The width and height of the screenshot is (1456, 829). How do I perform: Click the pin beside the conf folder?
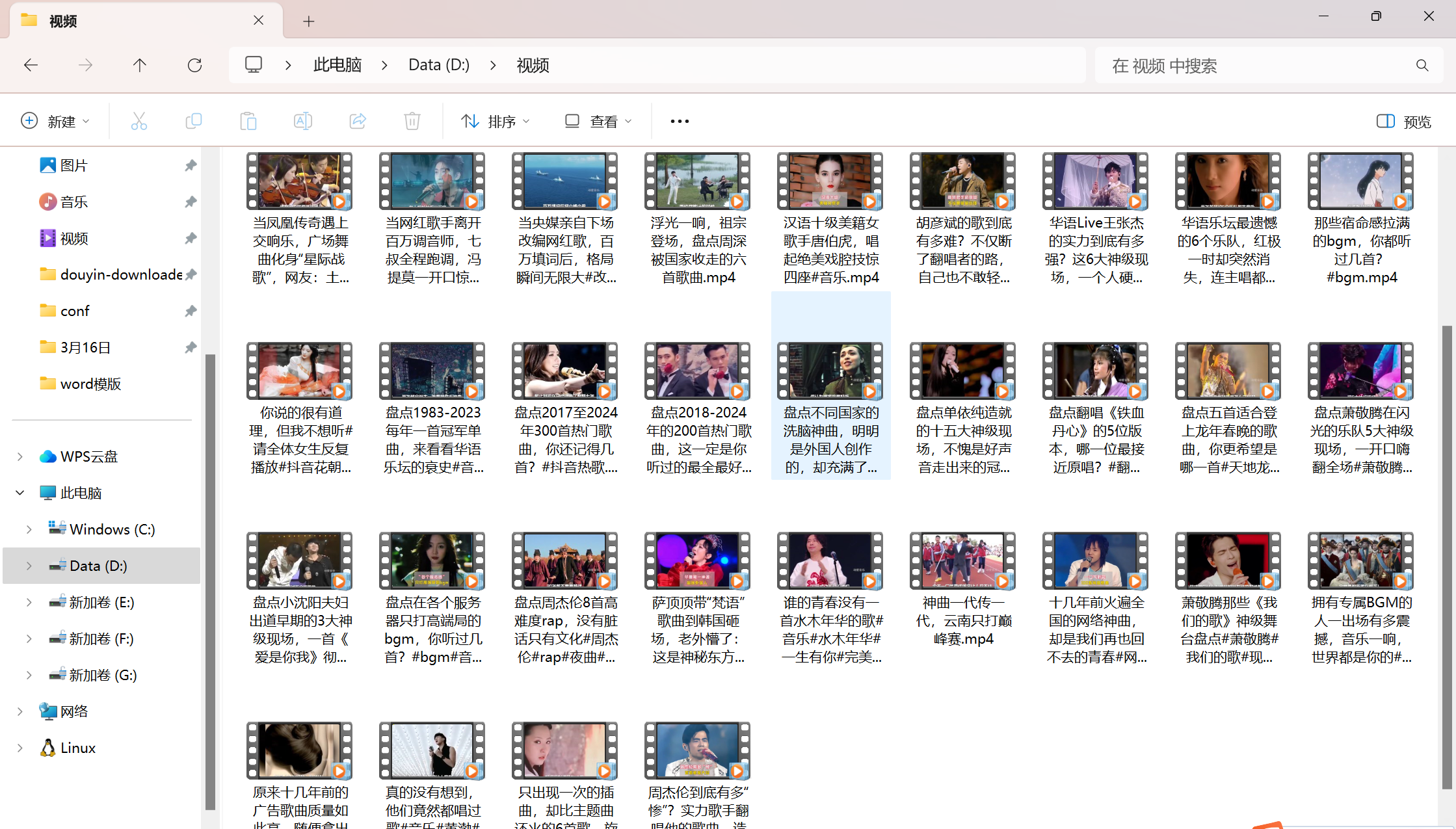click(191, 311)
